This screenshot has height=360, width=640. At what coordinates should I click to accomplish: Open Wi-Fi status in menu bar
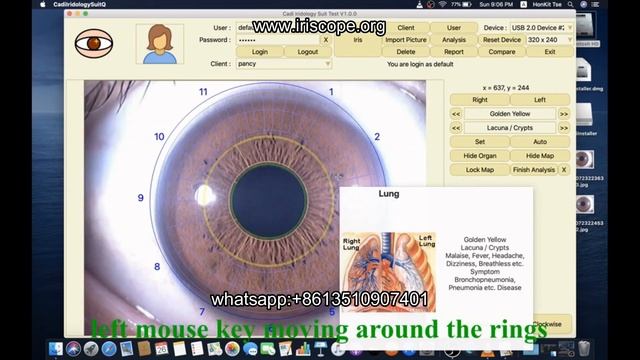click(442, 4)
